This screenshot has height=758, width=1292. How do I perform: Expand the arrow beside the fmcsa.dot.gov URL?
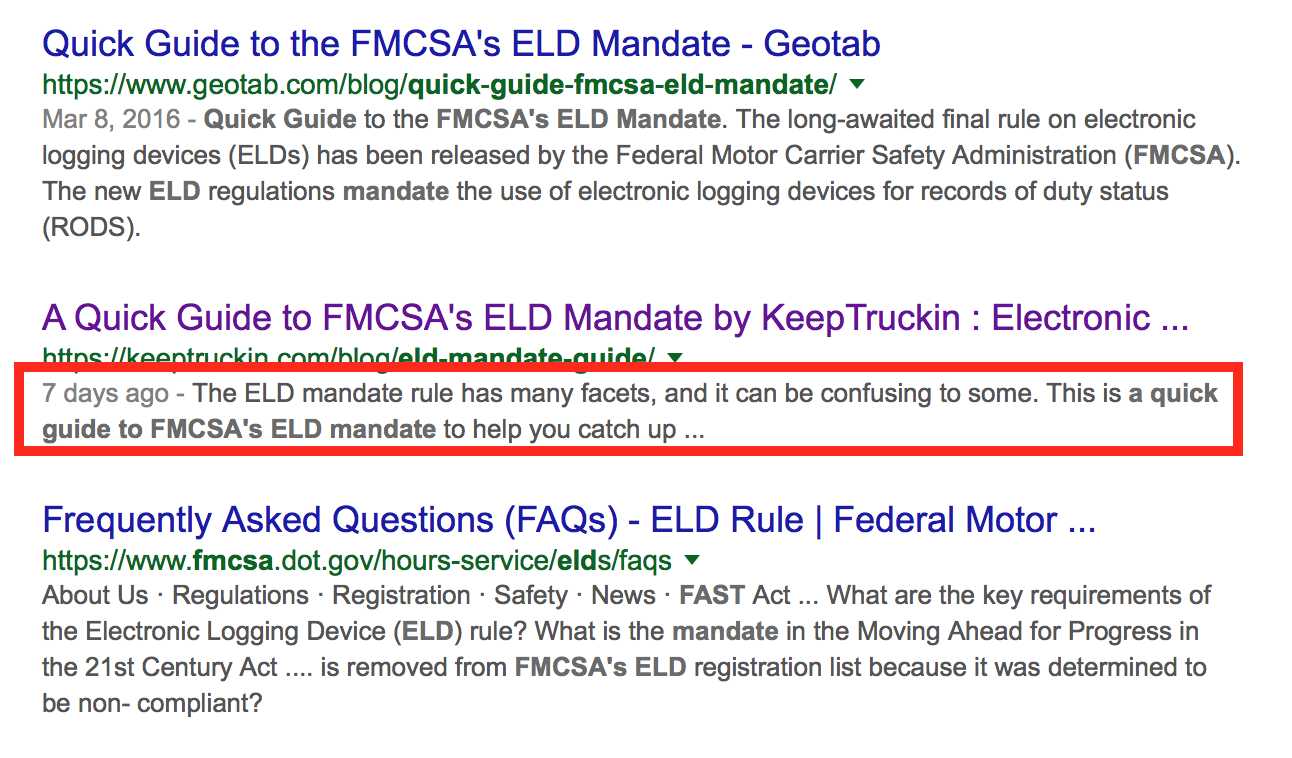click(x=692, y=559)
